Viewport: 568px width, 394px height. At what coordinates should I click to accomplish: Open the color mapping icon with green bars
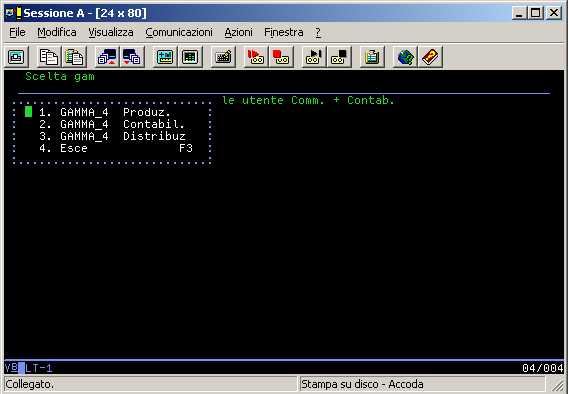[190, 57]
